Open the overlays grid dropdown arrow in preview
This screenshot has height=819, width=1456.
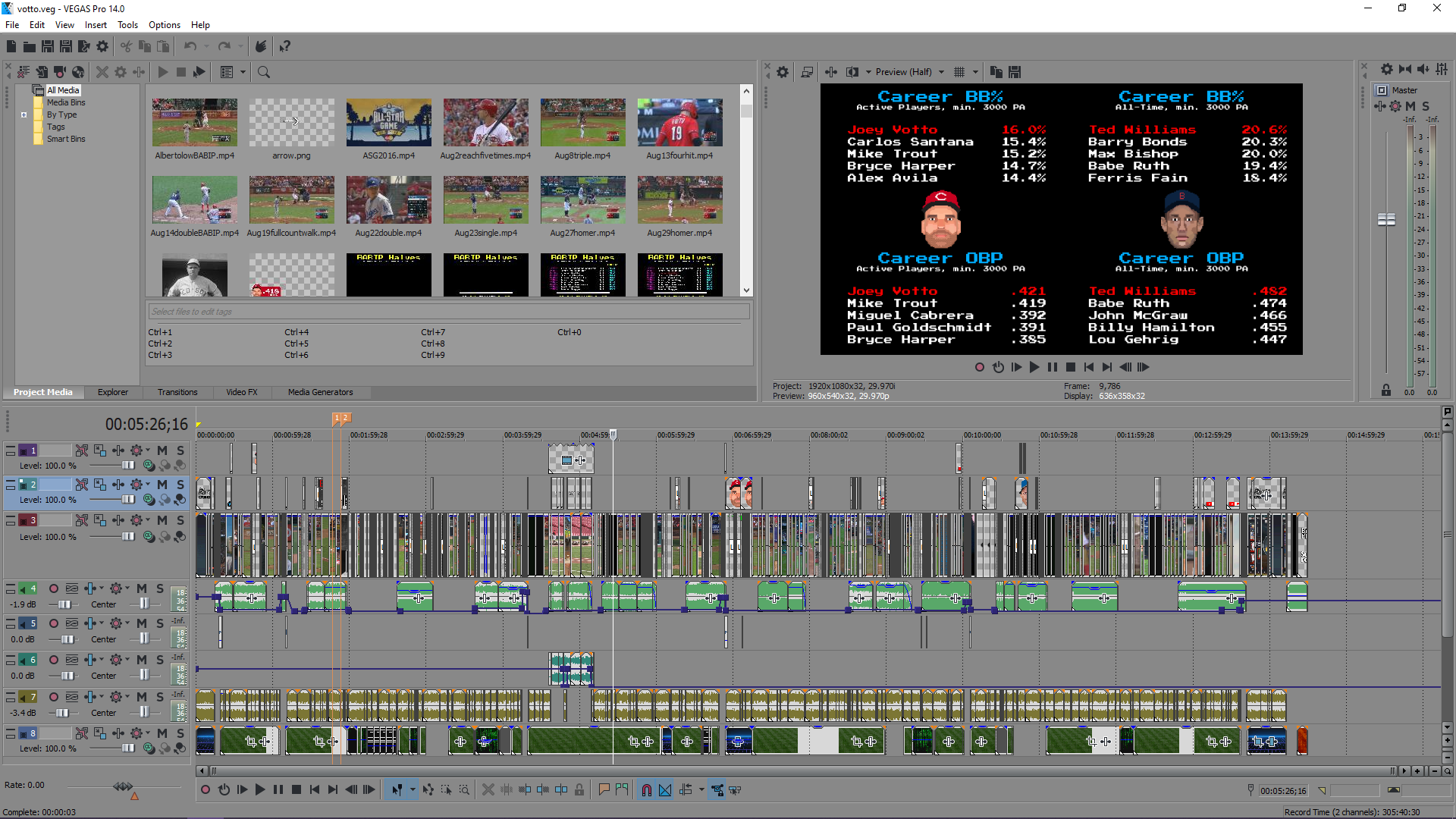coord(976,72)
